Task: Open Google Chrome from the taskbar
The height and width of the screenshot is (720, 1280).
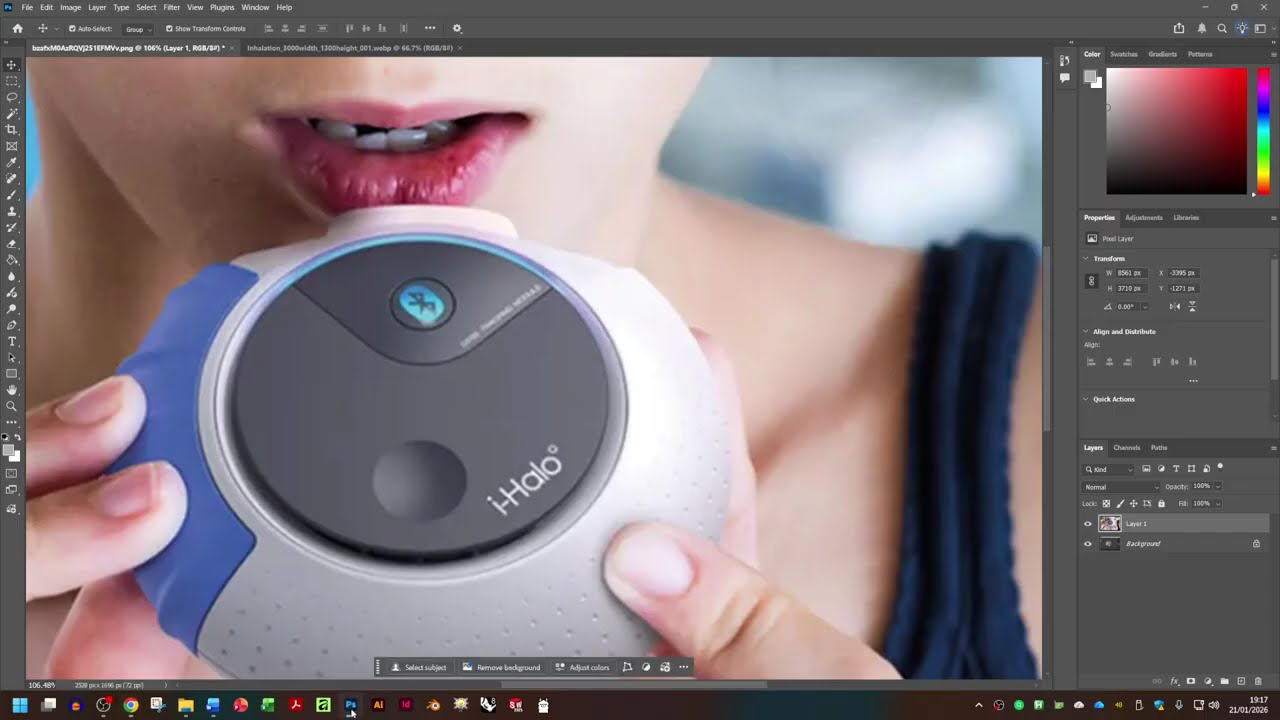Action: point(130,705)
